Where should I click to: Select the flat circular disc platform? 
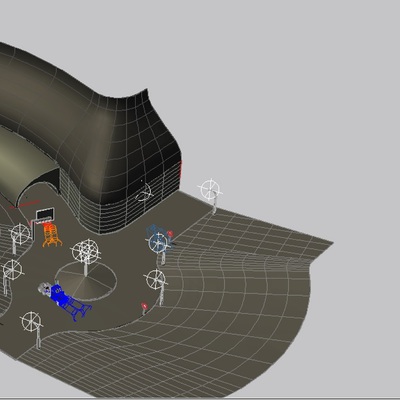86,281
